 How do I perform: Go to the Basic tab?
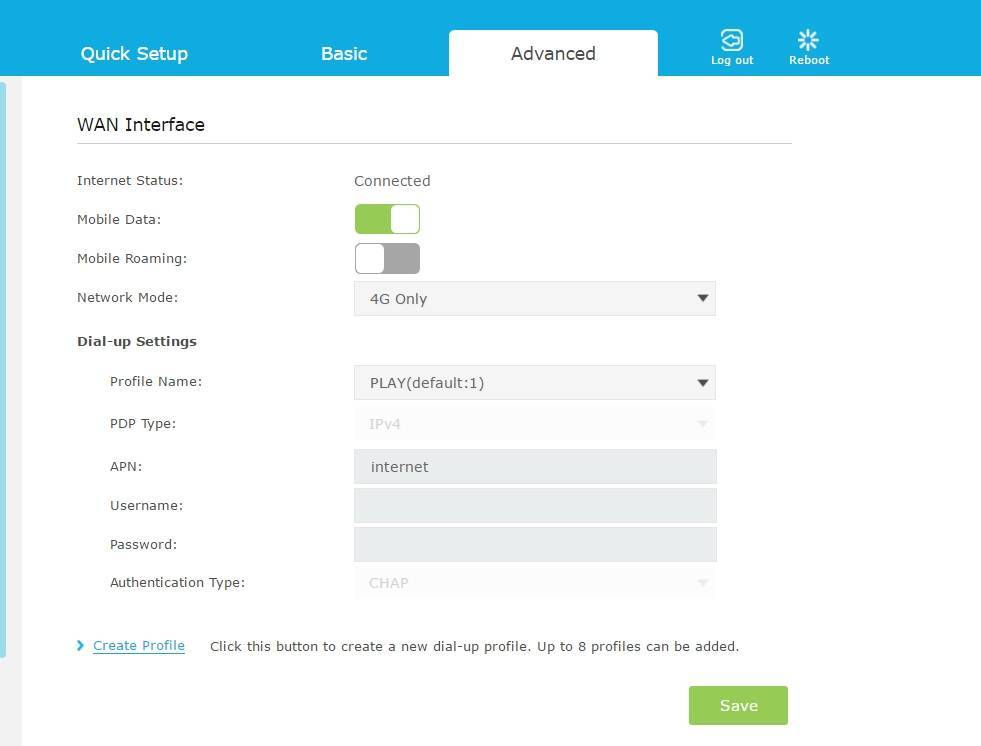344,54
